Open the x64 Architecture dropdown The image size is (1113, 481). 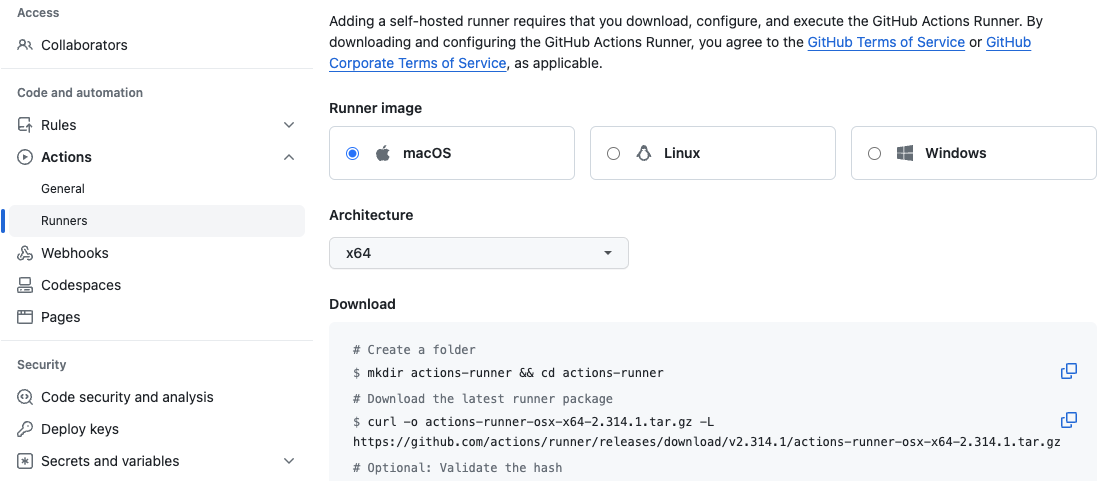(479, 253)
